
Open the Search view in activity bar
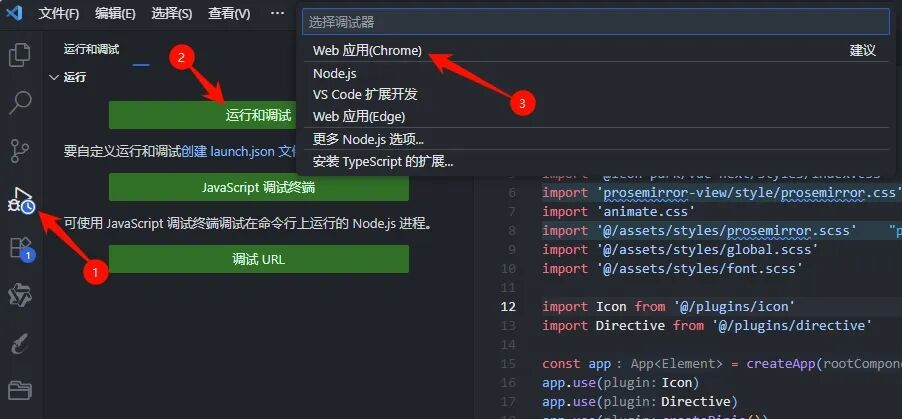tap(20, 103)
